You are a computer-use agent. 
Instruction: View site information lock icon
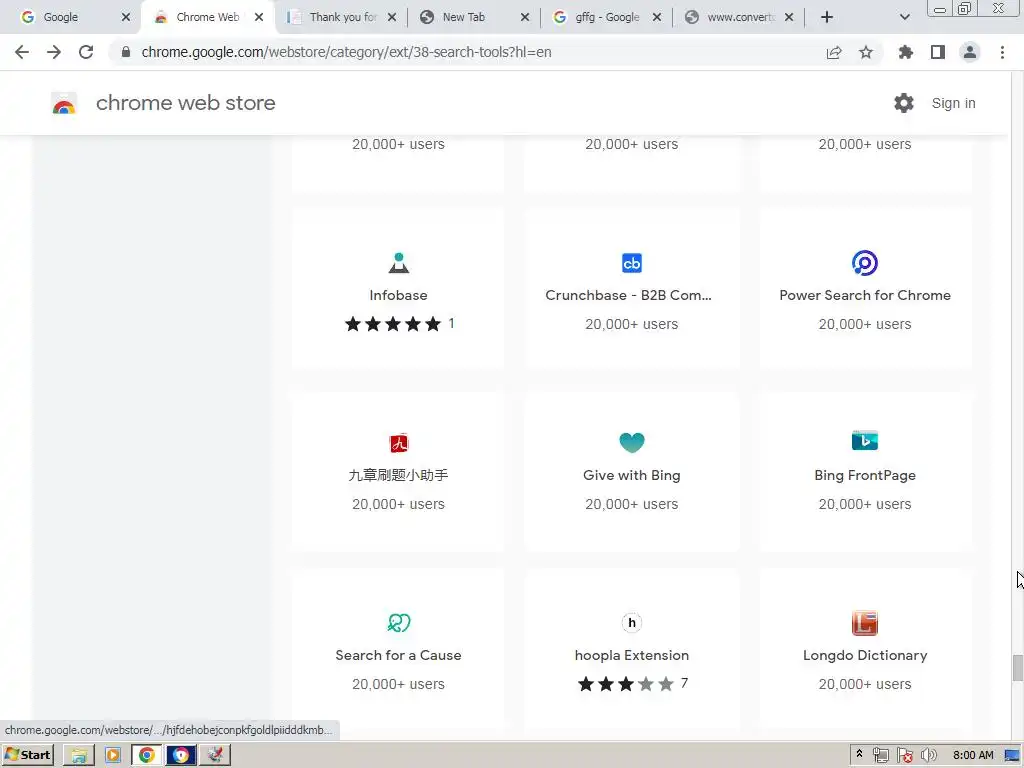pyautogui.click(x=126, y=52)
